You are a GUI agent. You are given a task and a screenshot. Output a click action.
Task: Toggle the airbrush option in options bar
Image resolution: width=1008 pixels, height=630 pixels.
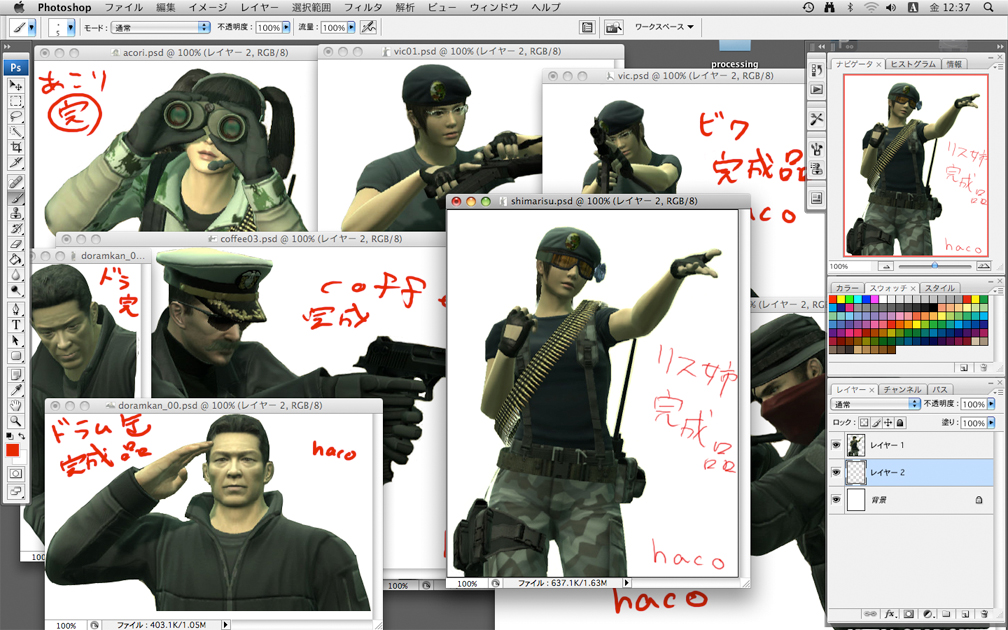368,27
